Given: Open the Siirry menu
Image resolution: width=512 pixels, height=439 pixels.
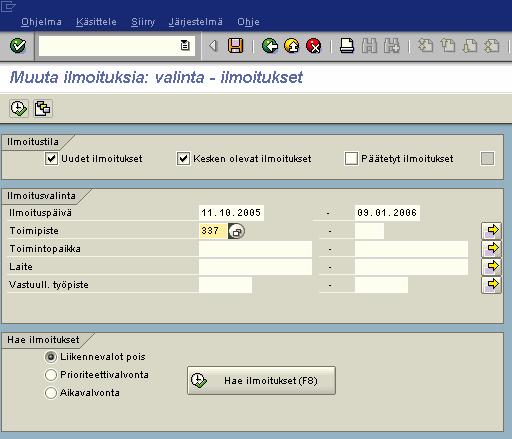Looking at the screenshot, I should (143, 22).
